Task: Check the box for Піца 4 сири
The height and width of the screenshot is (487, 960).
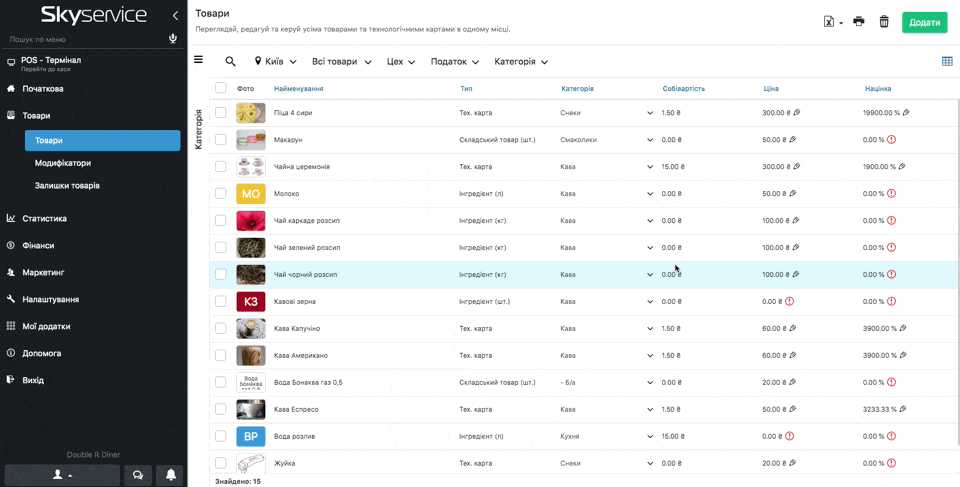Action: [x=221, y=113]
